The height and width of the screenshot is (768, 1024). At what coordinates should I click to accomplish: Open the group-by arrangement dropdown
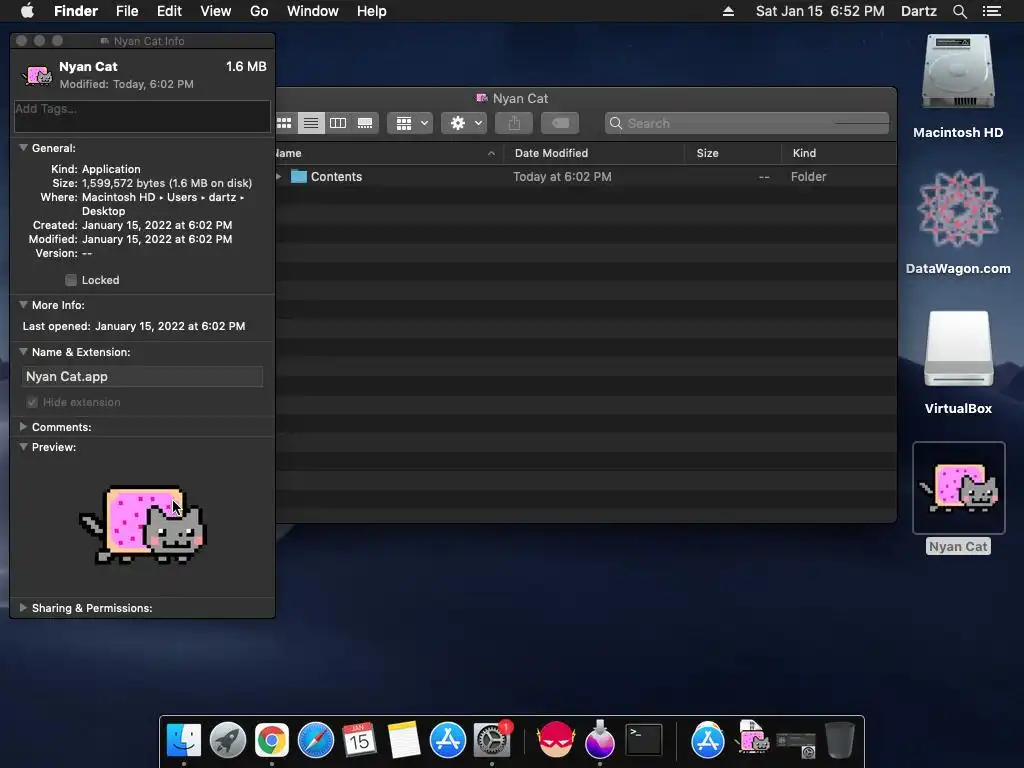pos(410,123)
